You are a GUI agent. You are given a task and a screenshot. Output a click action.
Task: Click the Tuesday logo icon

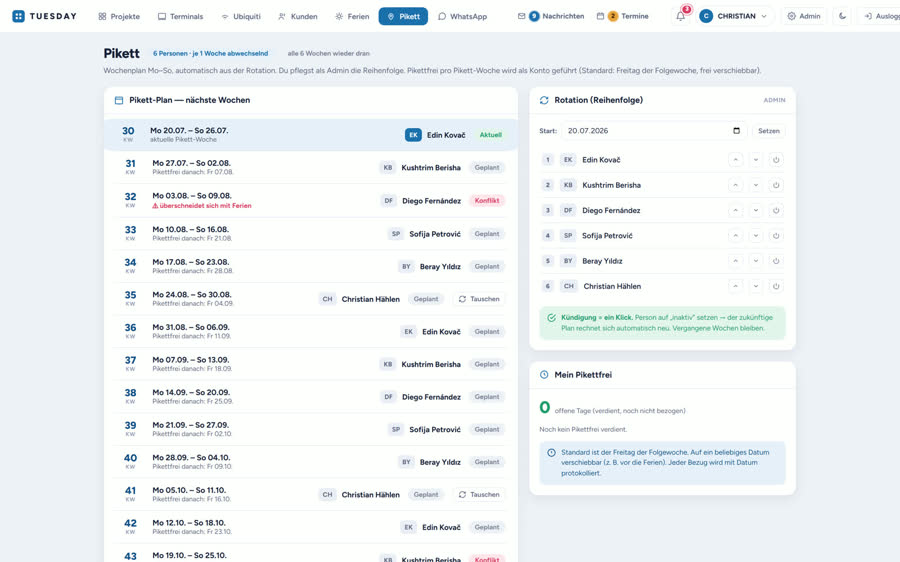pos(18,16)
